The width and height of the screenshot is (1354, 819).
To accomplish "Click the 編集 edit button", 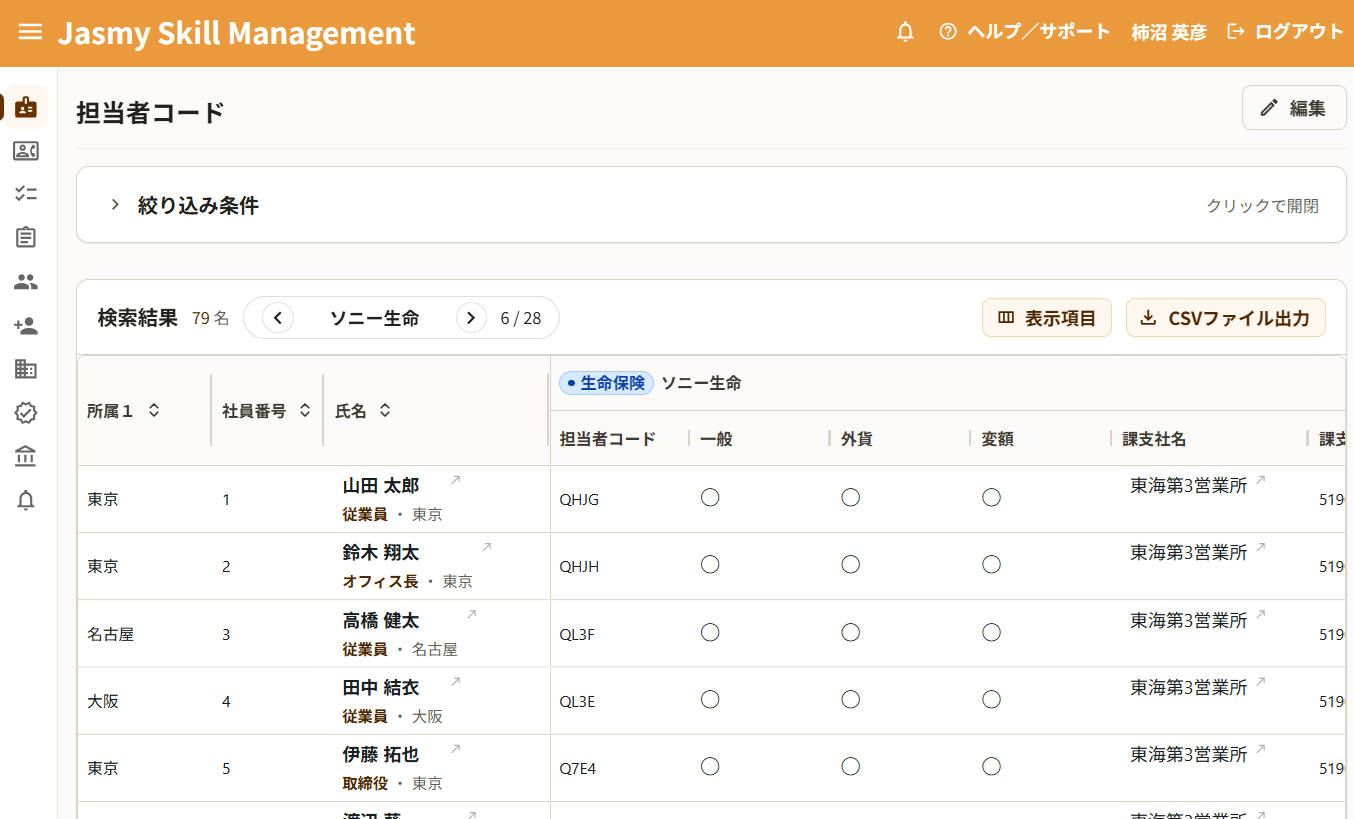I will [1294, 108].
